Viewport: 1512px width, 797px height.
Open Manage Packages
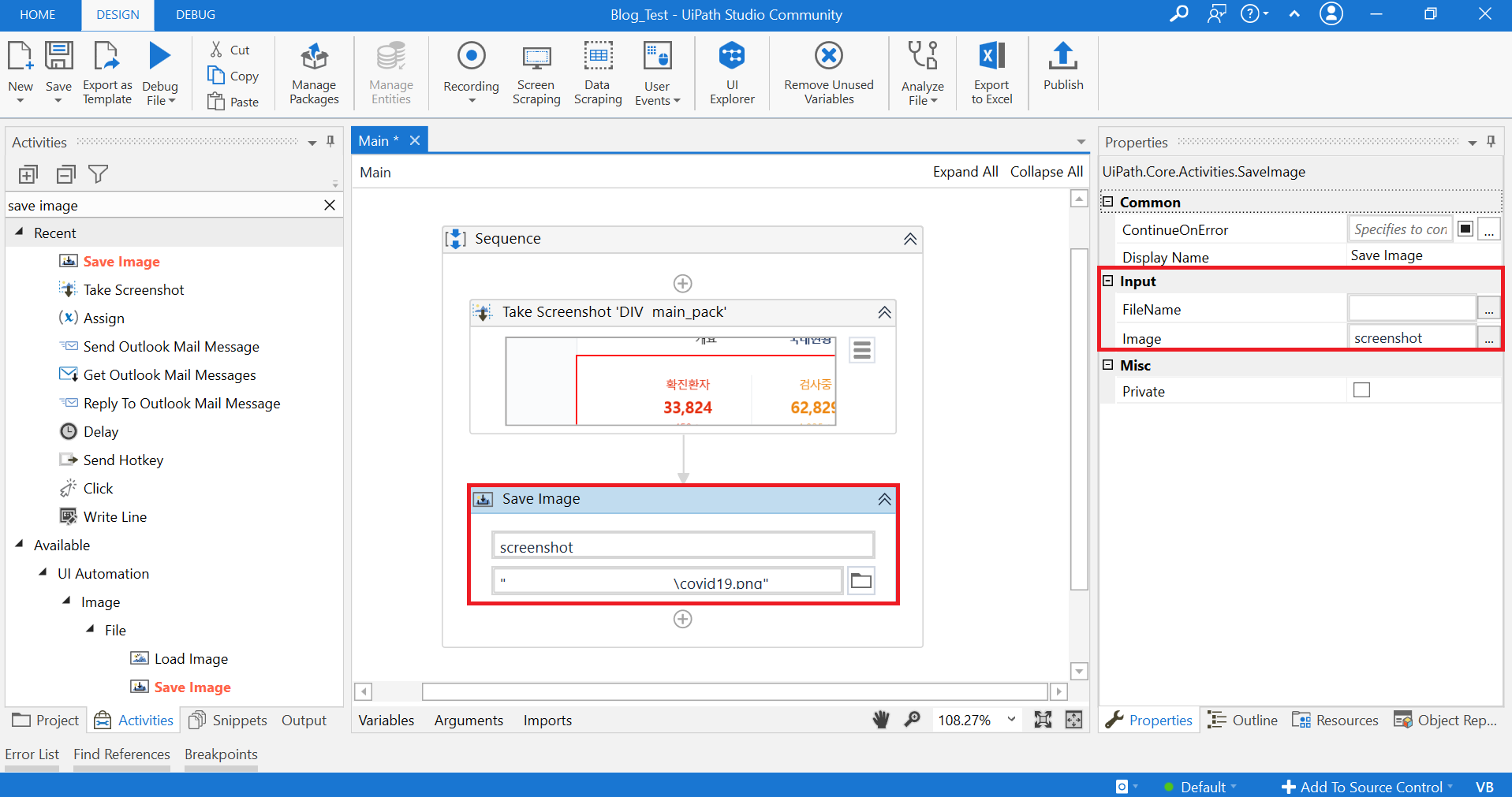point(314,73)
